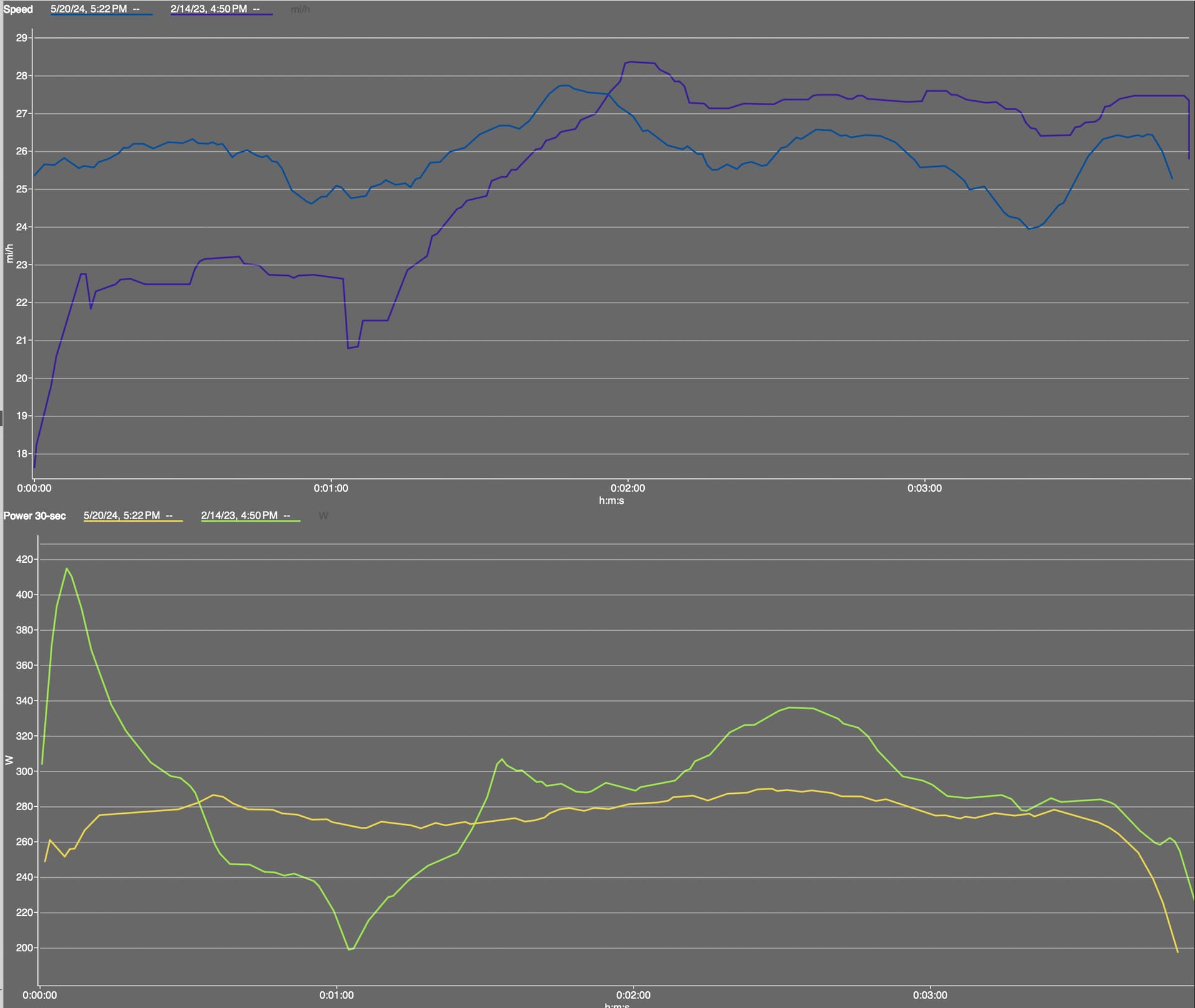Click the faded mi/h unit label in speed header

[x=300, y=9]
